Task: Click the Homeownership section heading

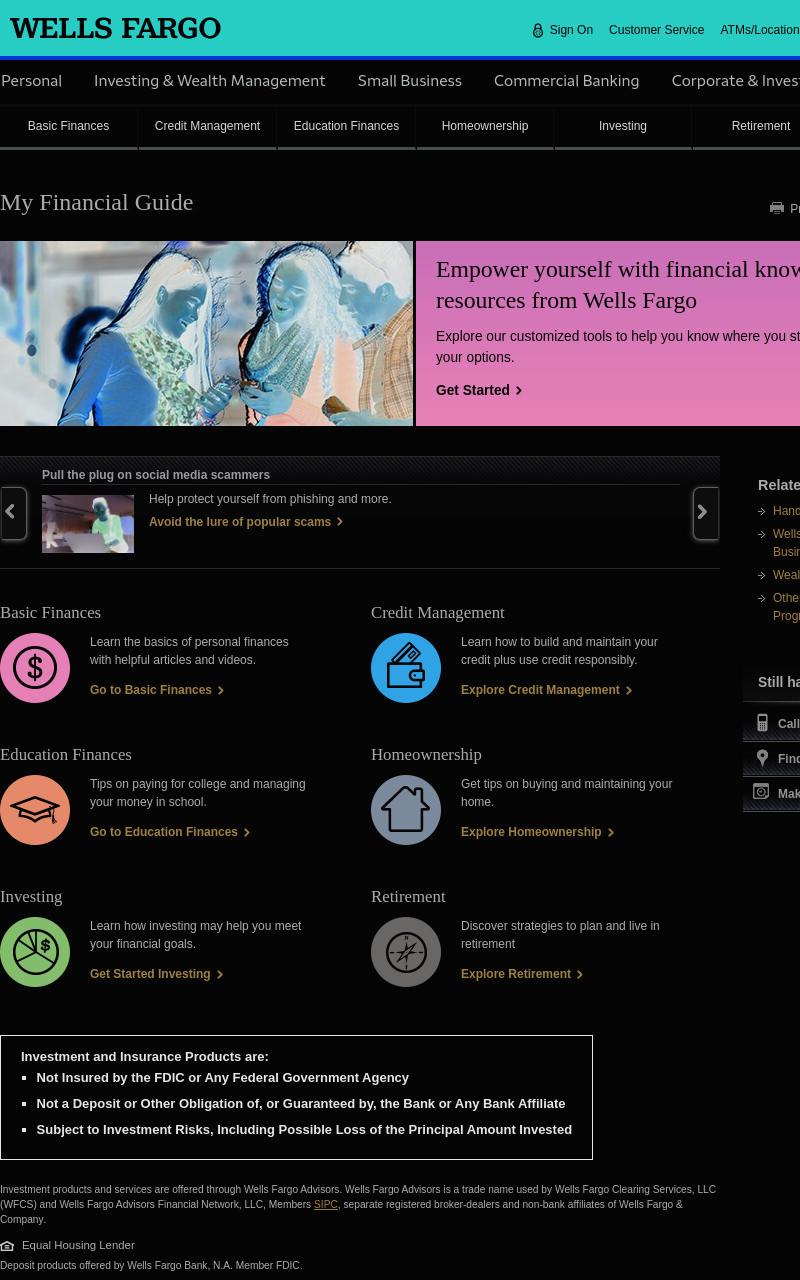Action: click(x=426, y=754)
